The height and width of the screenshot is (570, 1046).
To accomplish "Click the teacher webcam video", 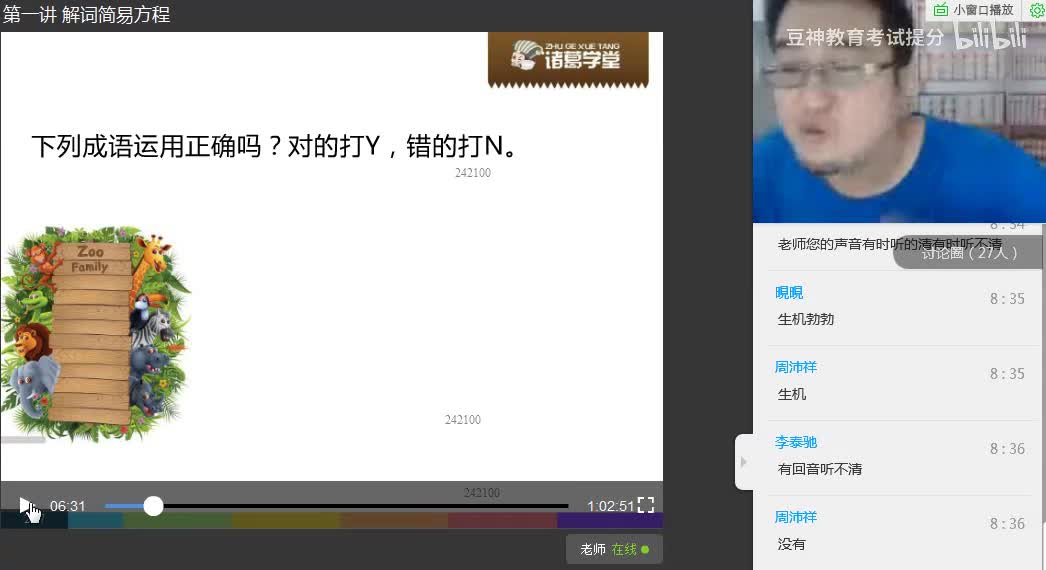I will (899, 111).
